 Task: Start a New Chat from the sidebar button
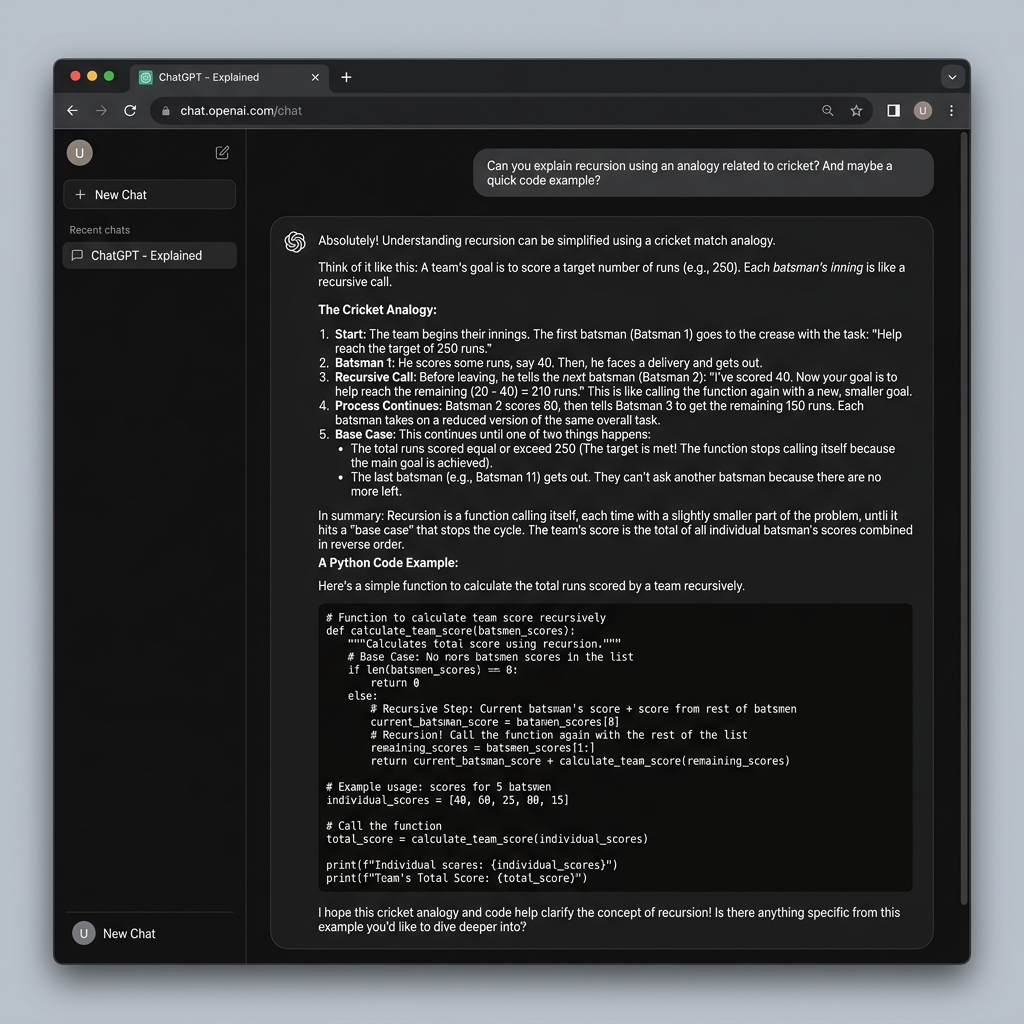click(150, 195)
